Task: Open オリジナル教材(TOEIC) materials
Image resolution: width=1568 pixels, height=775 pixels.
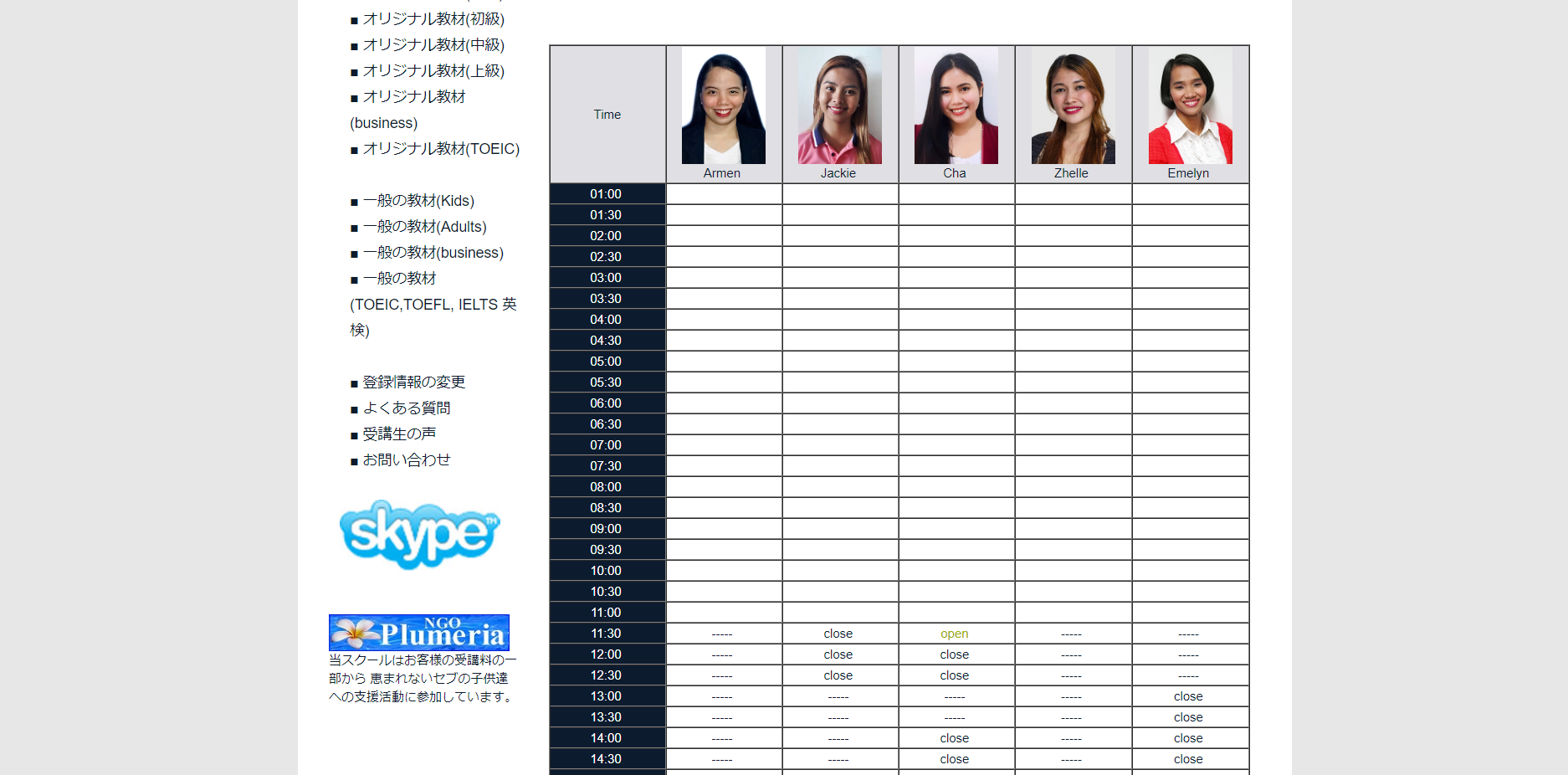Action: pyautogui.click(x=440, y=148)
